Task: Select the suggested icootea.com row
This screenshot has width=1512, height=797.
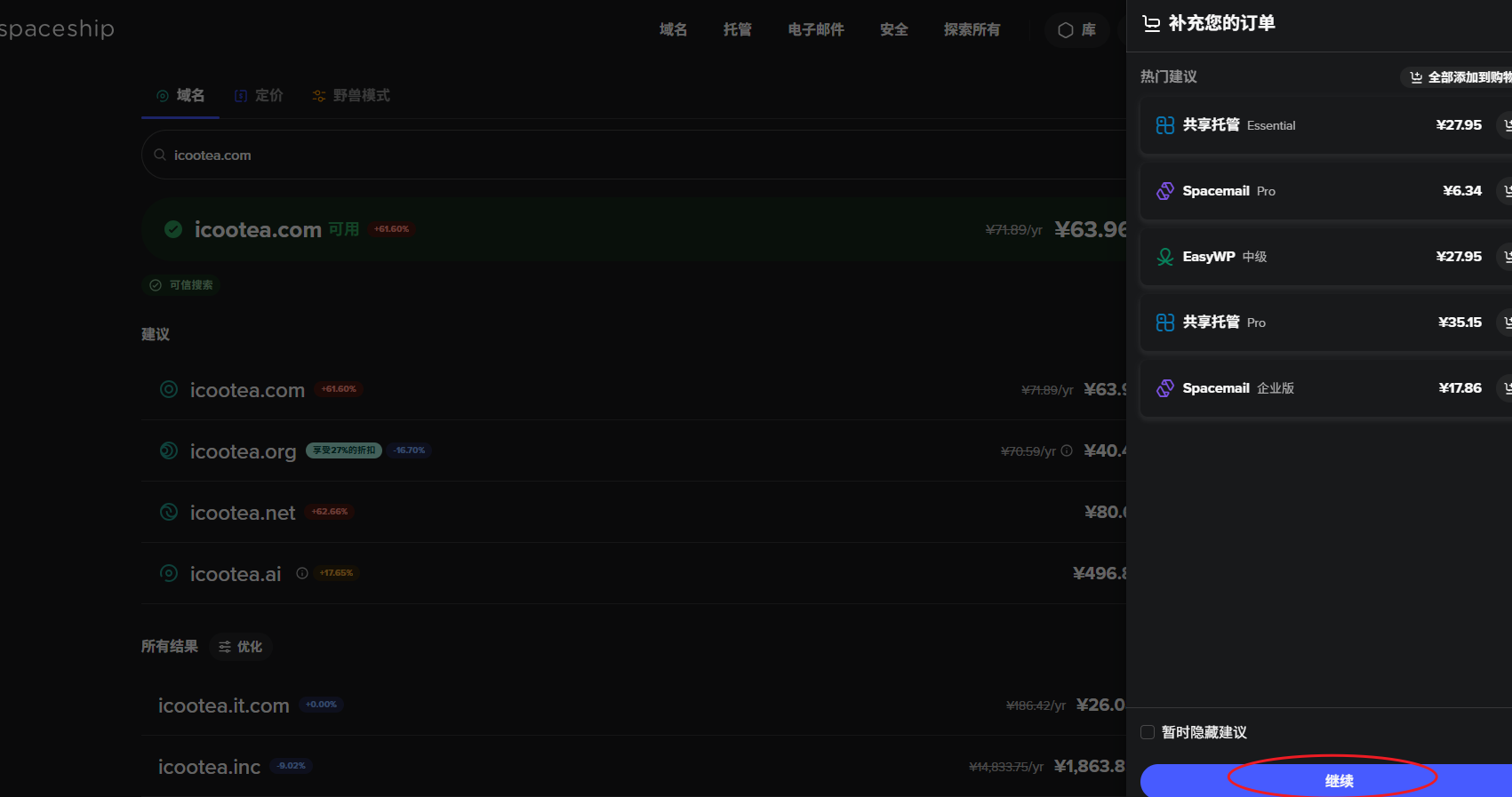Action: click(x=634, y=389)
